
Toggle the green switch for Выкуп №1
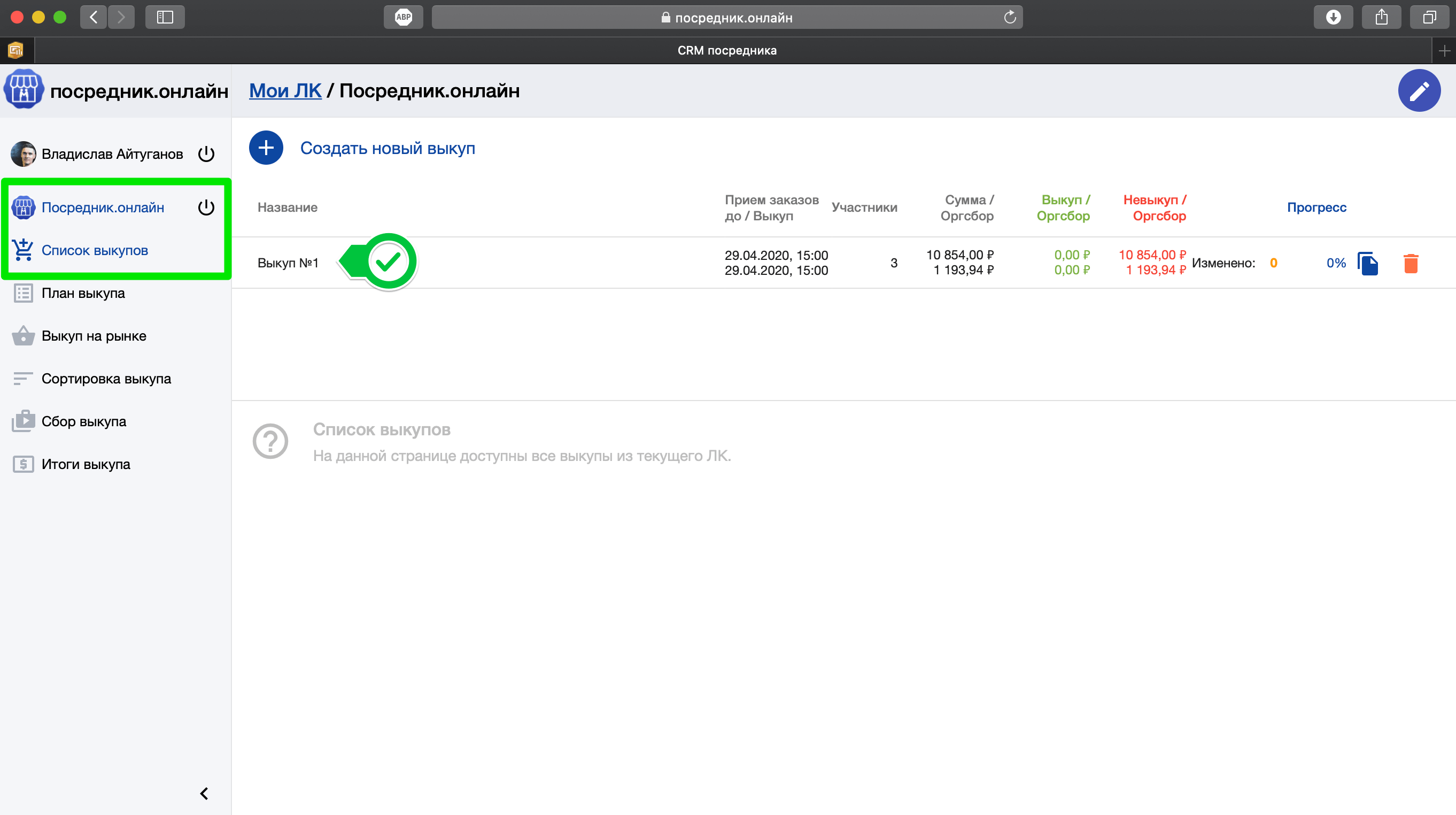(x=378, y=262)
